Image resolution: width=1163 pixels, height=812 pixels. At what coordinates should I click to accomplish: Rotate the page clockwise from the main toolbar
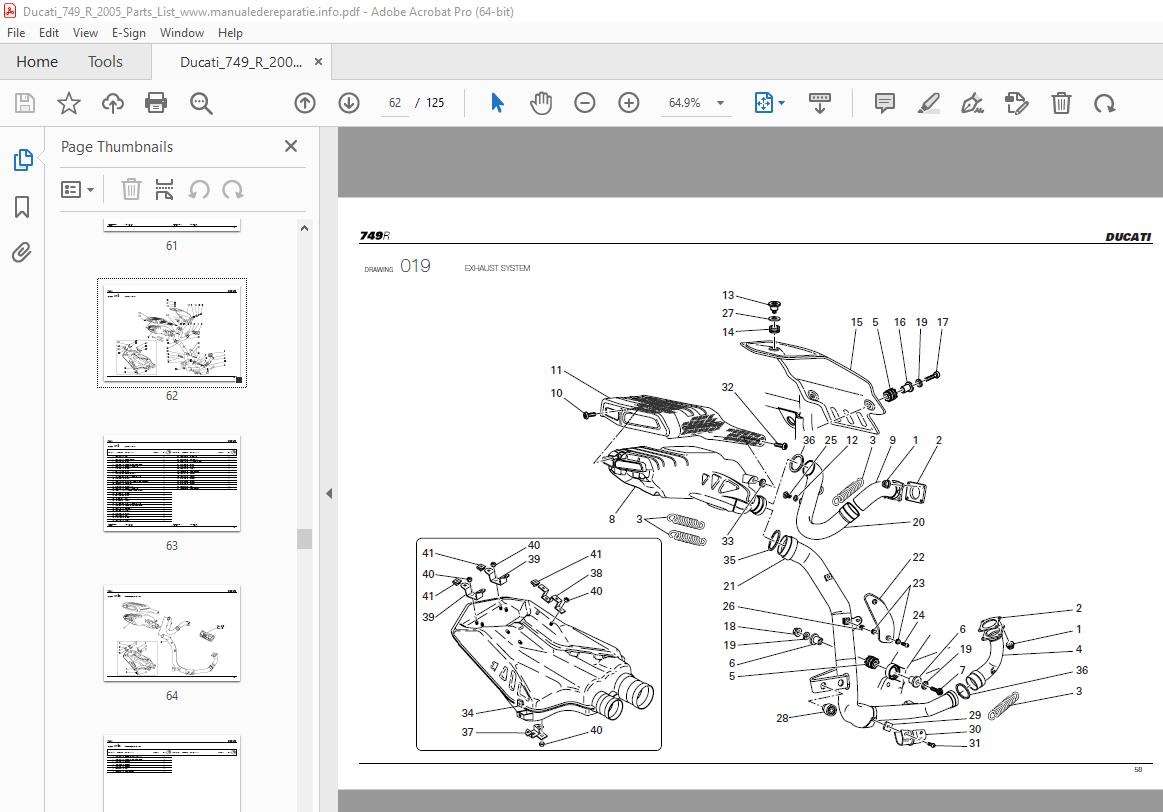click(1104, 103)
